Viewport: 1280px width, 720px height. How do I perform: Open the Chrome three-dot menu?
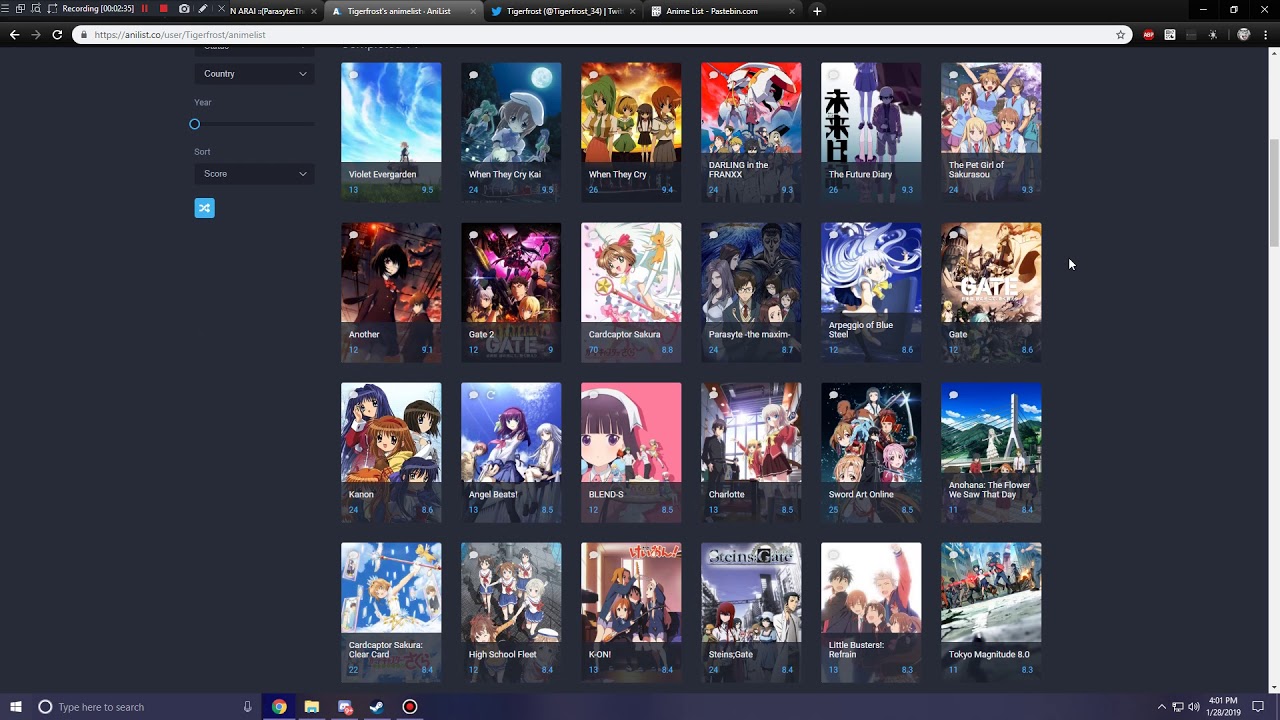1265,34
